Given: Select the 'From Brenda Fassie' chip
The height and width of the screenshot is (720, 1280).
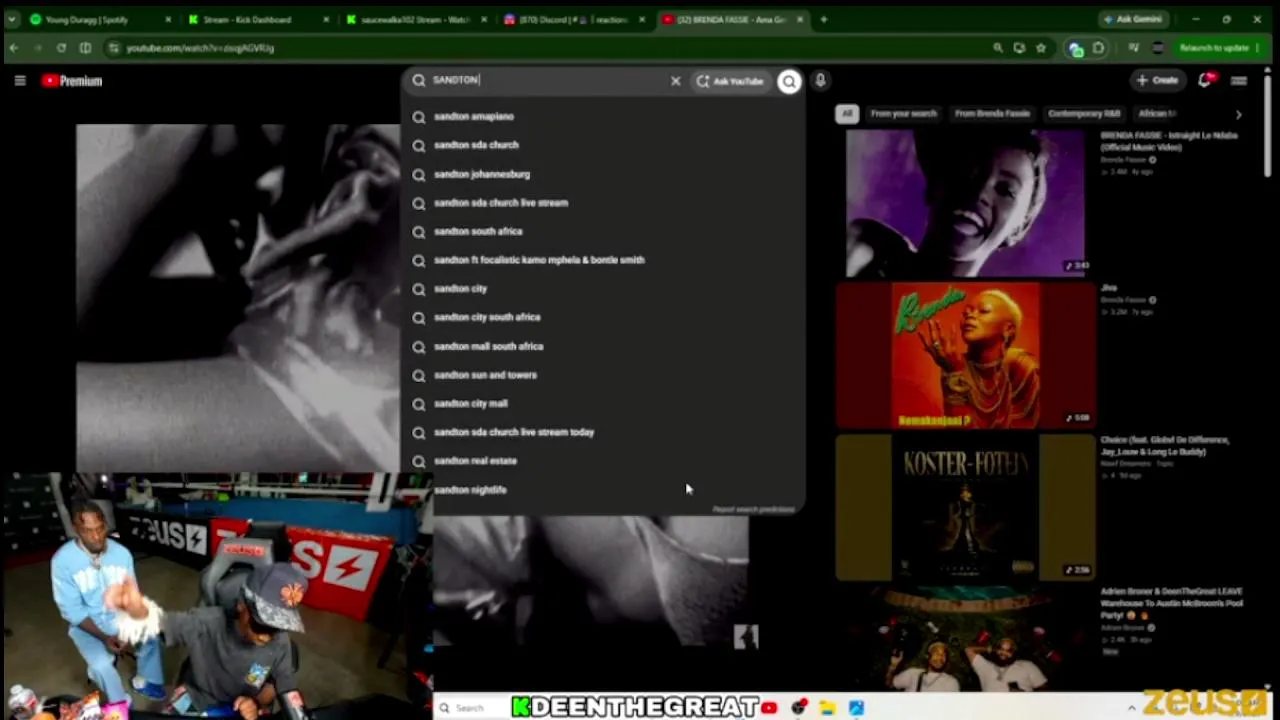Looking at the screenshot, I should (x=992, y=114).
